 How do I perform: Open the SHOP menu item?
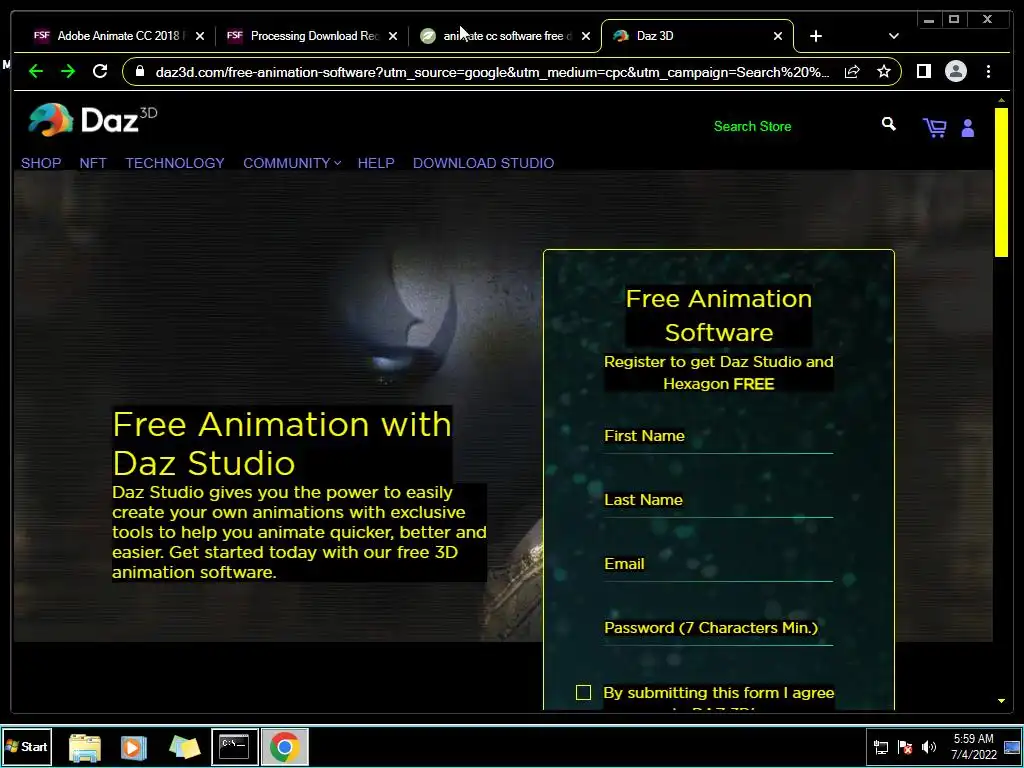click(41, 163)
